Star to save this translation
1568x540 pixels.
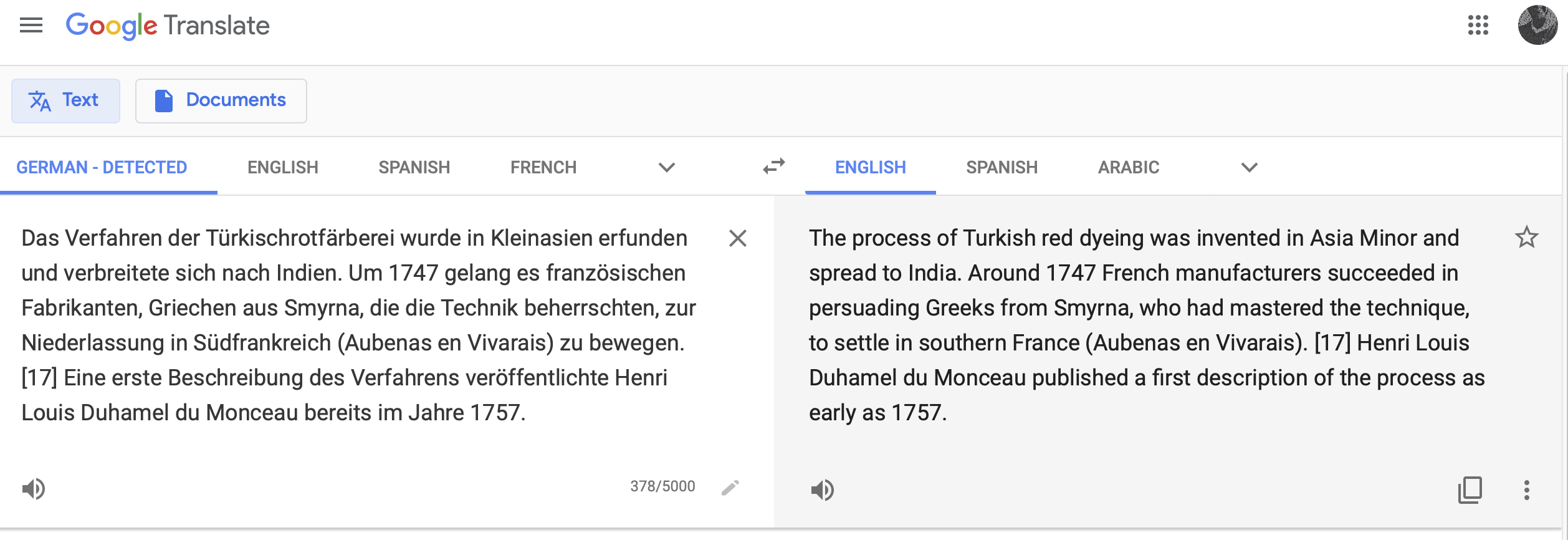click(x=1526, y=238)
